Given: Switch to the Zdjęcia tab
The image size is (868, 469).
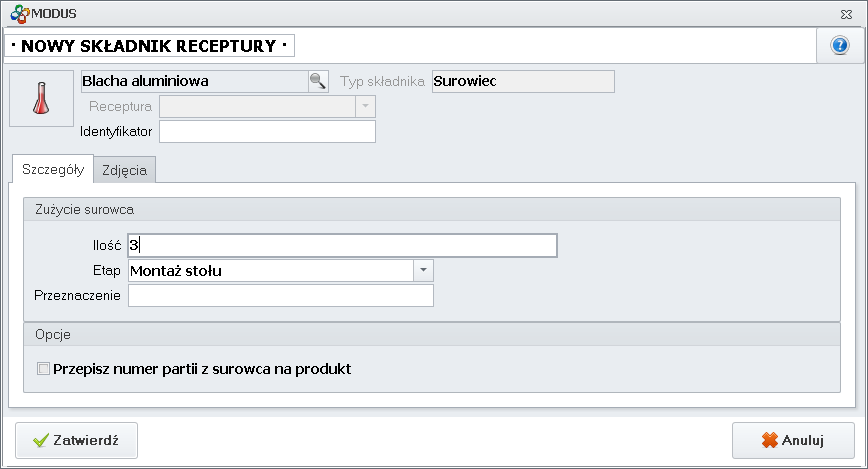Looking at the screenshot, I should click(x=125, y=170).
